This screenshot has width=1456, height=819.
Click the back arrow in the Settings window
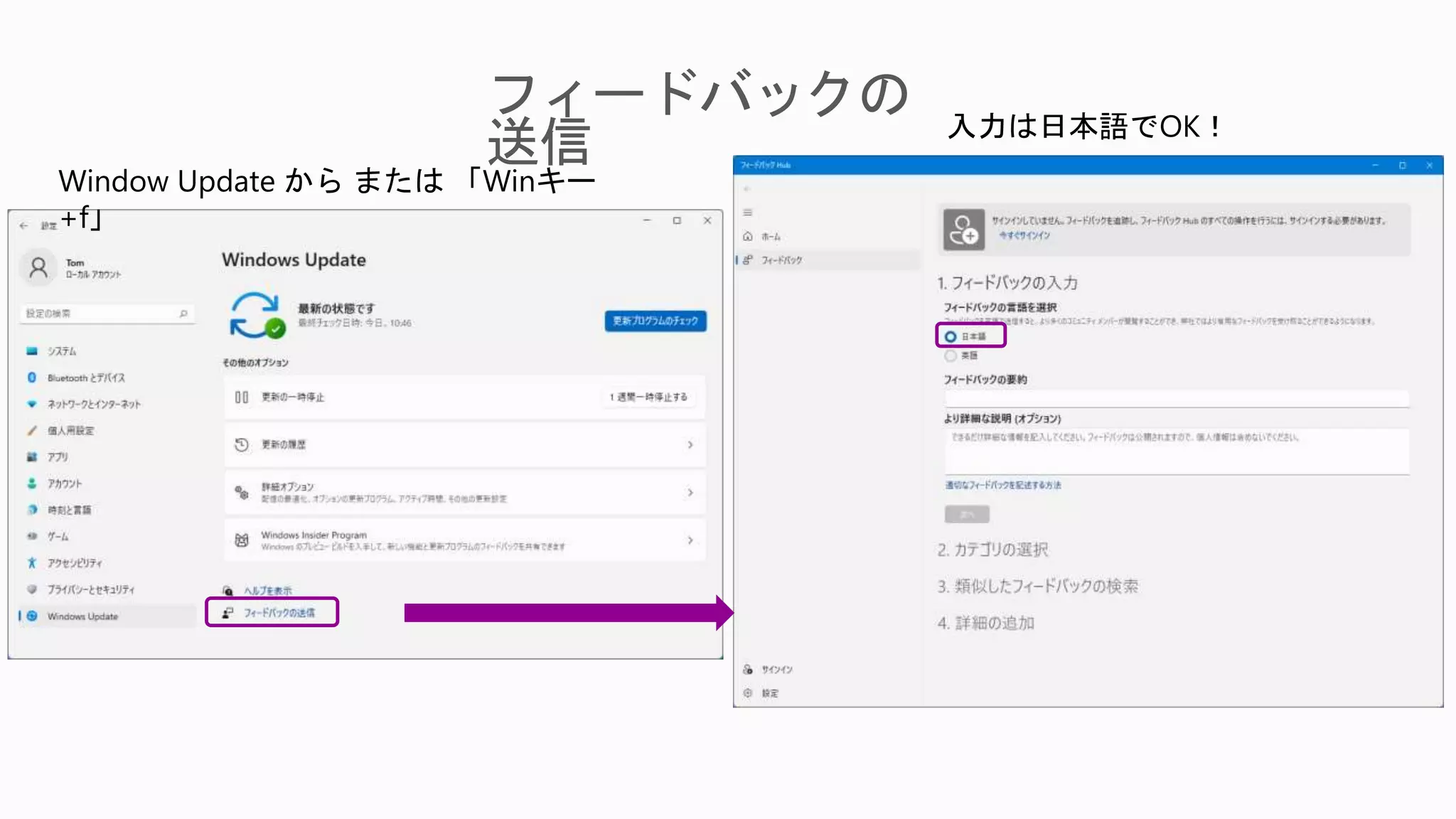(x=24, y=225)
